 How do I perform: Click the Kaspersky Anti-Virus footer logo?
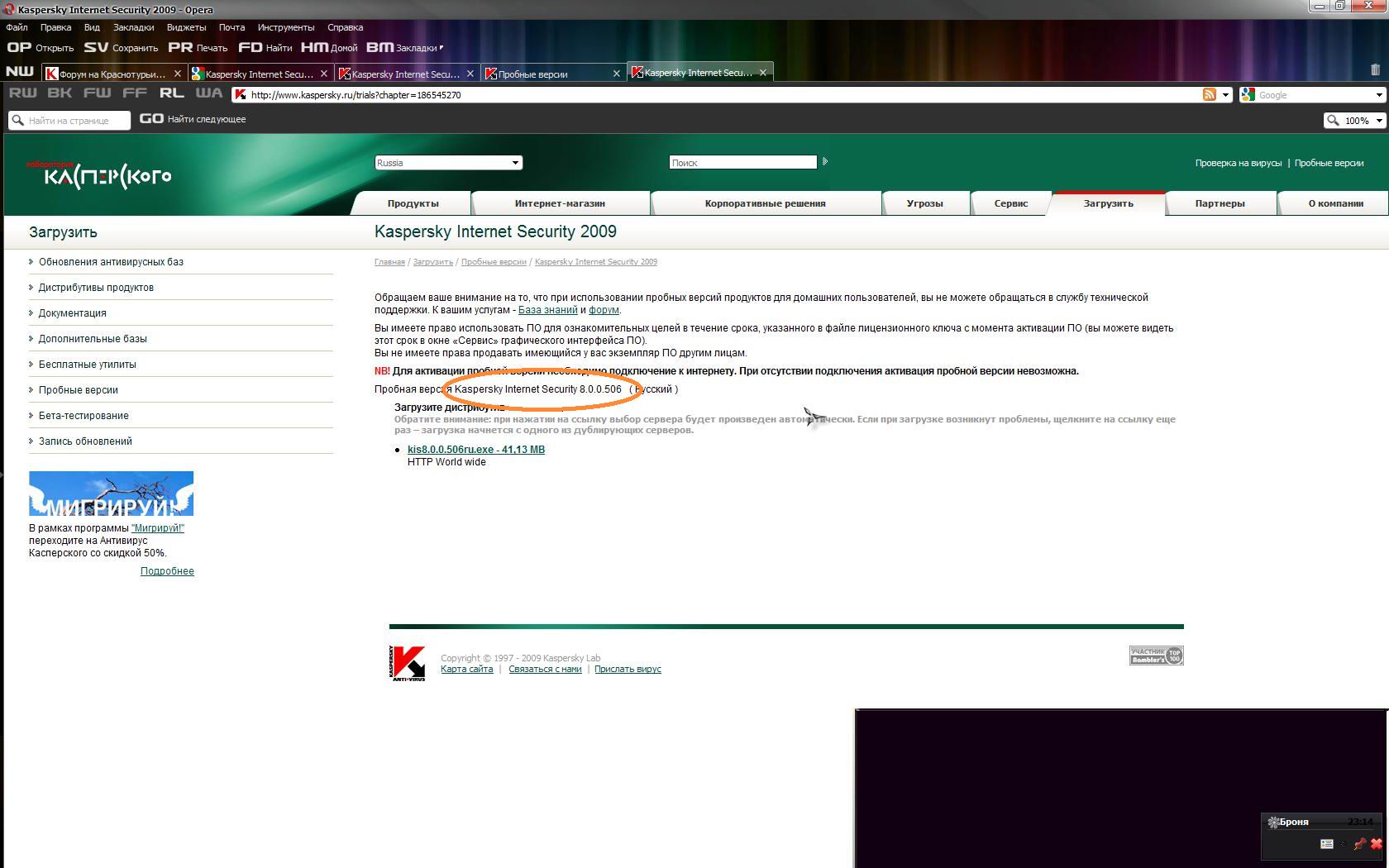point(407,663)
